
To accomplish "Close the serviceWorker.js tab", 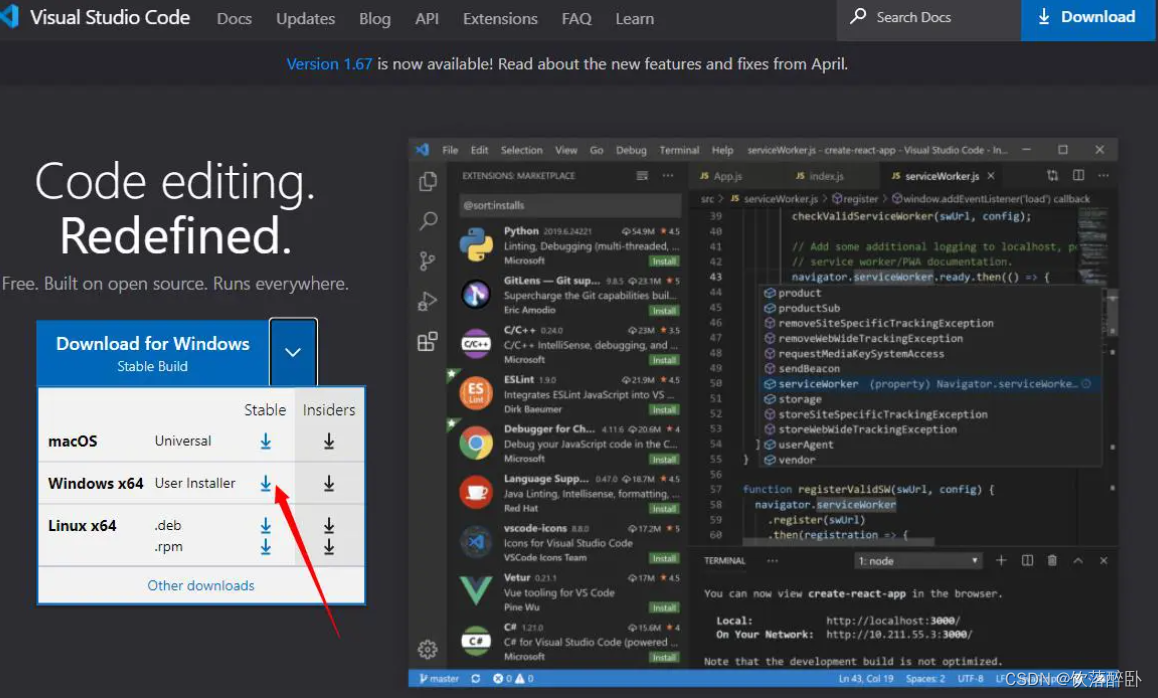I will tap(991, 176).
